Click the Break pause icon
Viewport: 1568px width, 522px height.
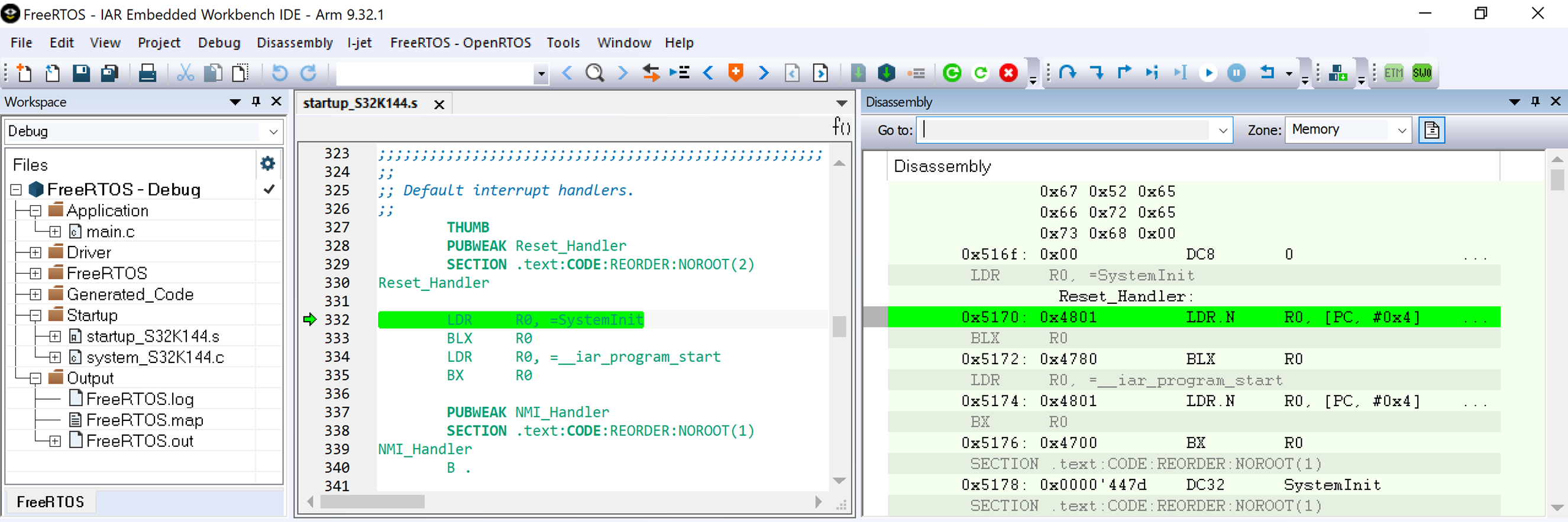coord(1236,73)
